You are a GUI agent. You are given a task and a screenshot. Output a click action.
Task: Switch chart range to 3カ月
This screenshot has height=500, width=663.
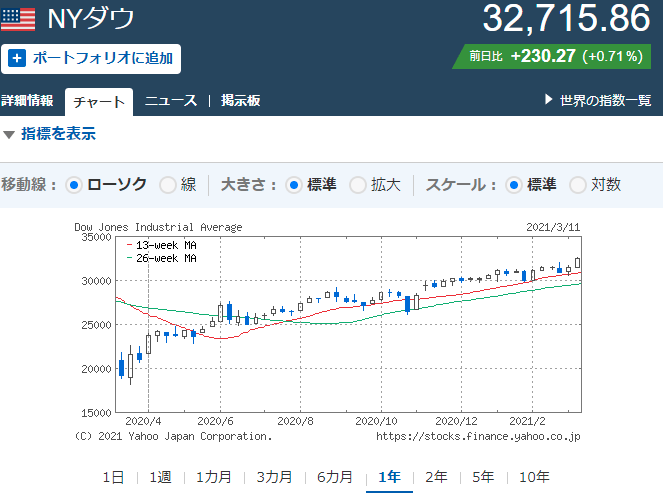tap(274, 477)
